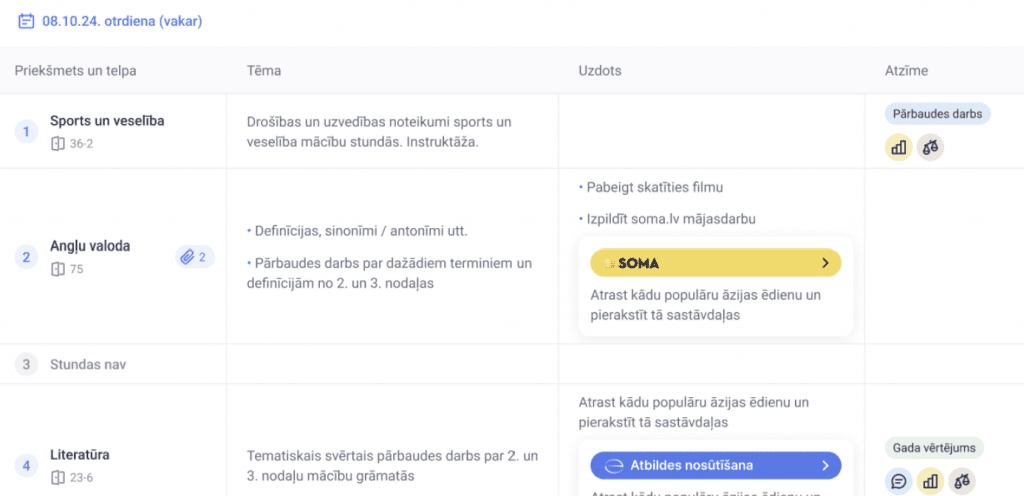Click the Atzīme column header
1024x496 pixels.
[906, 70]
